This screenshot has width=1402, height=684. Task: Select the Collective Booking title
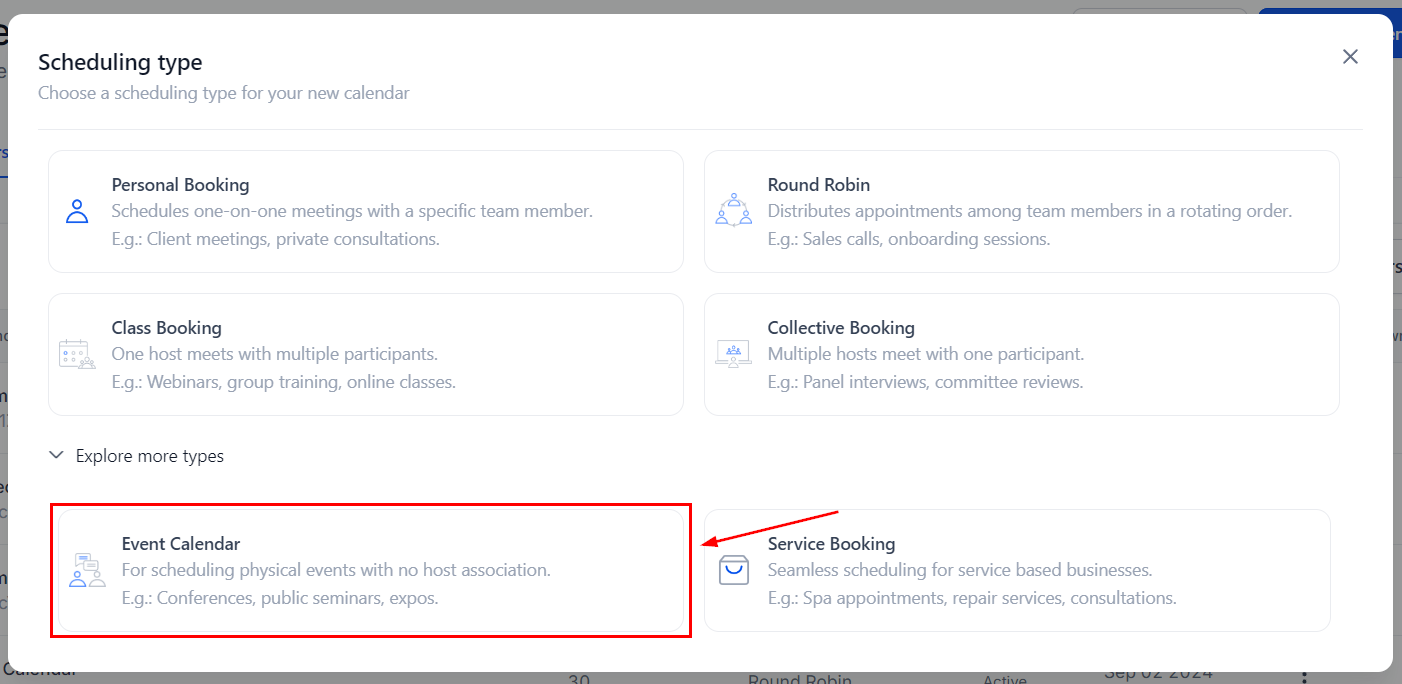pyautogui.click(x=840, y=328)
